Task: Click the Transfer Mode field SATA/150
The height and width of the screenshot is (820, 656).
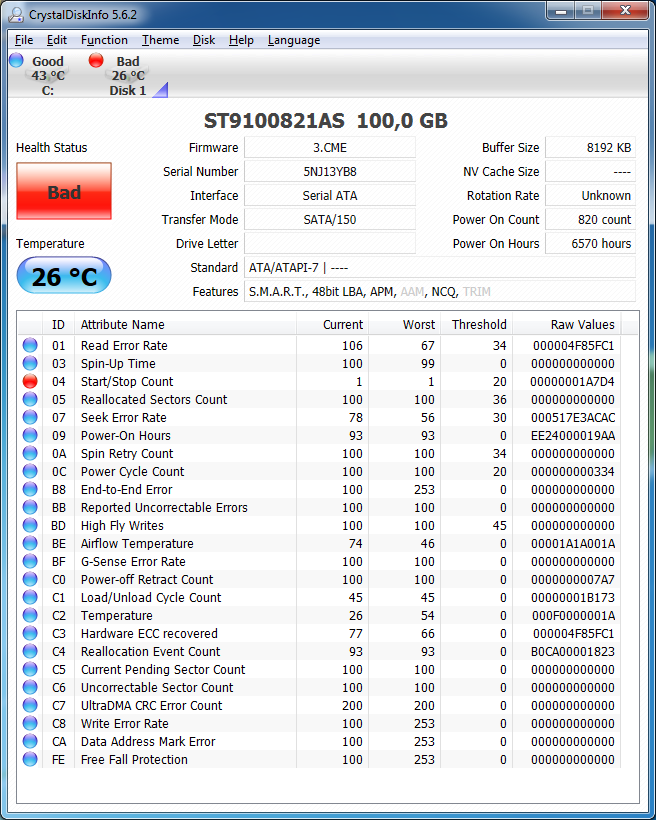Action: coord(330,220)
